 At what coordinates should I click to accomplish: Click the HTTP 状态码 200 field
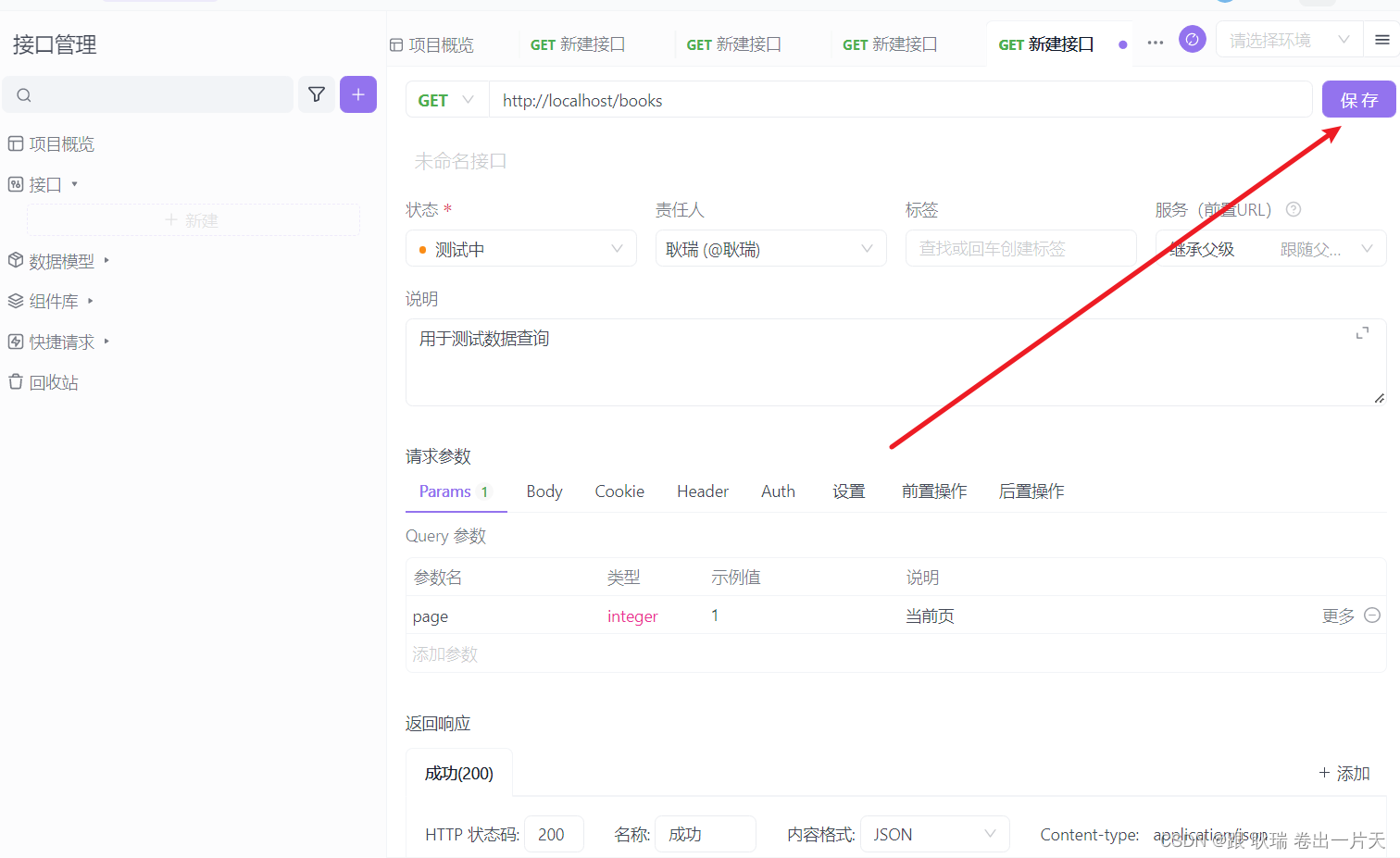(x=554, y=835)
